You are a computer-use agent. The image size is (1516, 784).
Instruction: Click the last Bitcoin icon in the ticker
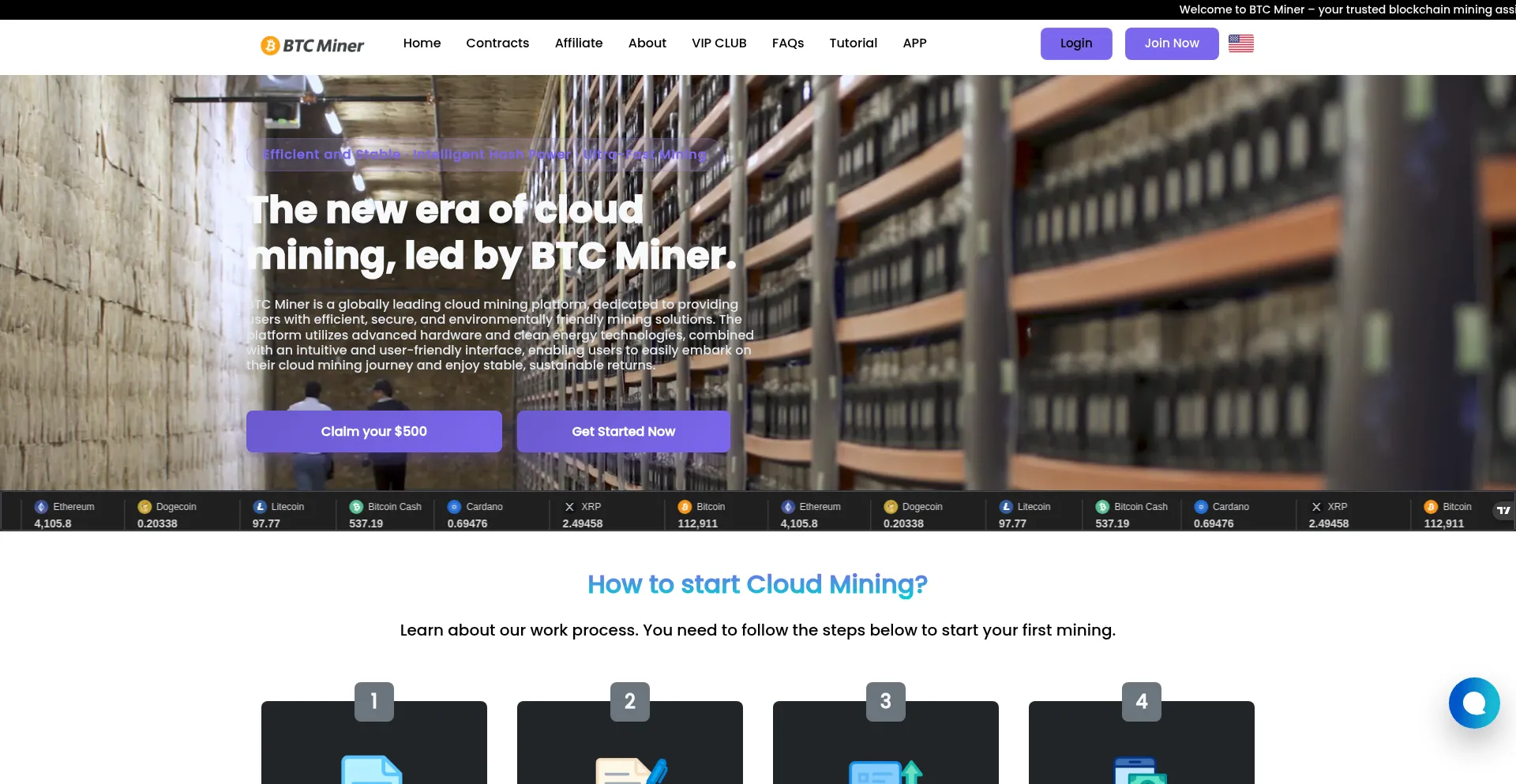[1431, 507]
